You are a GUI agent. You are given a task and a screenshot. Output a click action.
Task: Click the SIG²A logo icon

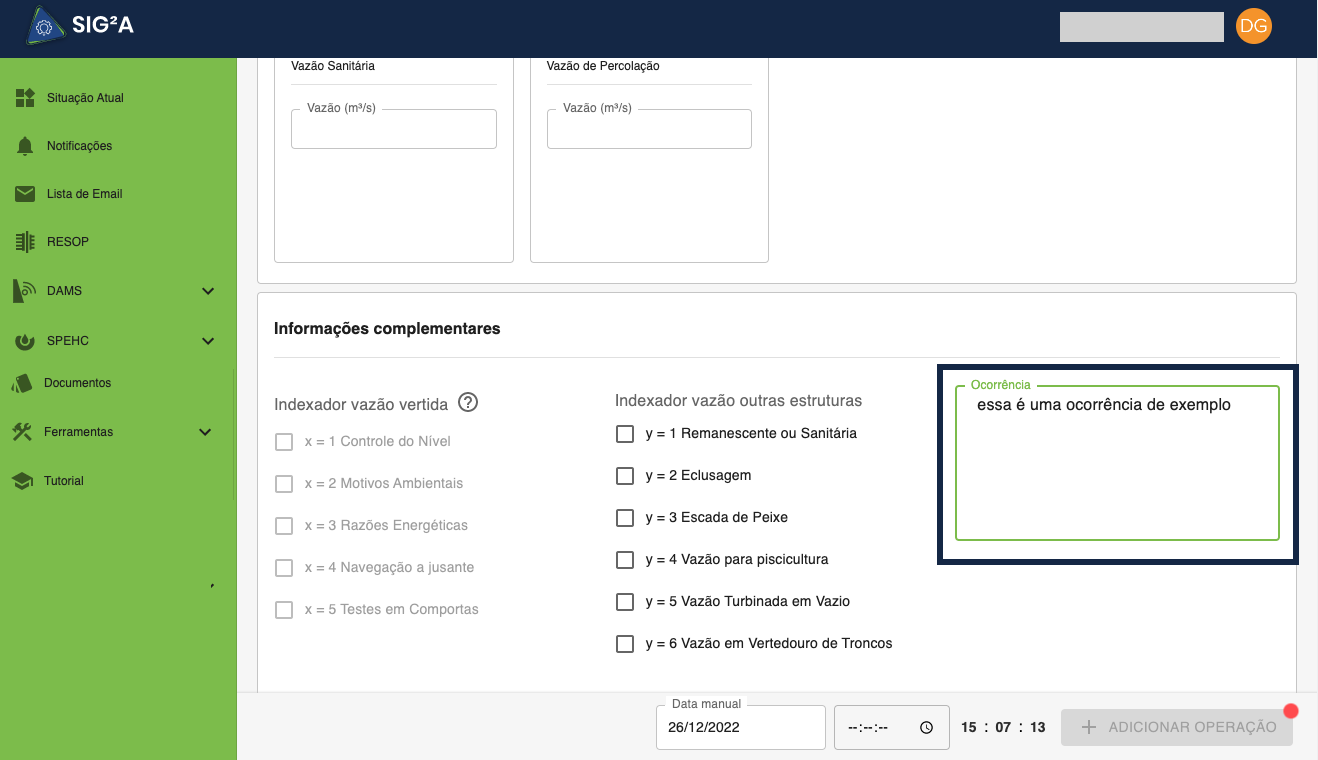[44, 27]
